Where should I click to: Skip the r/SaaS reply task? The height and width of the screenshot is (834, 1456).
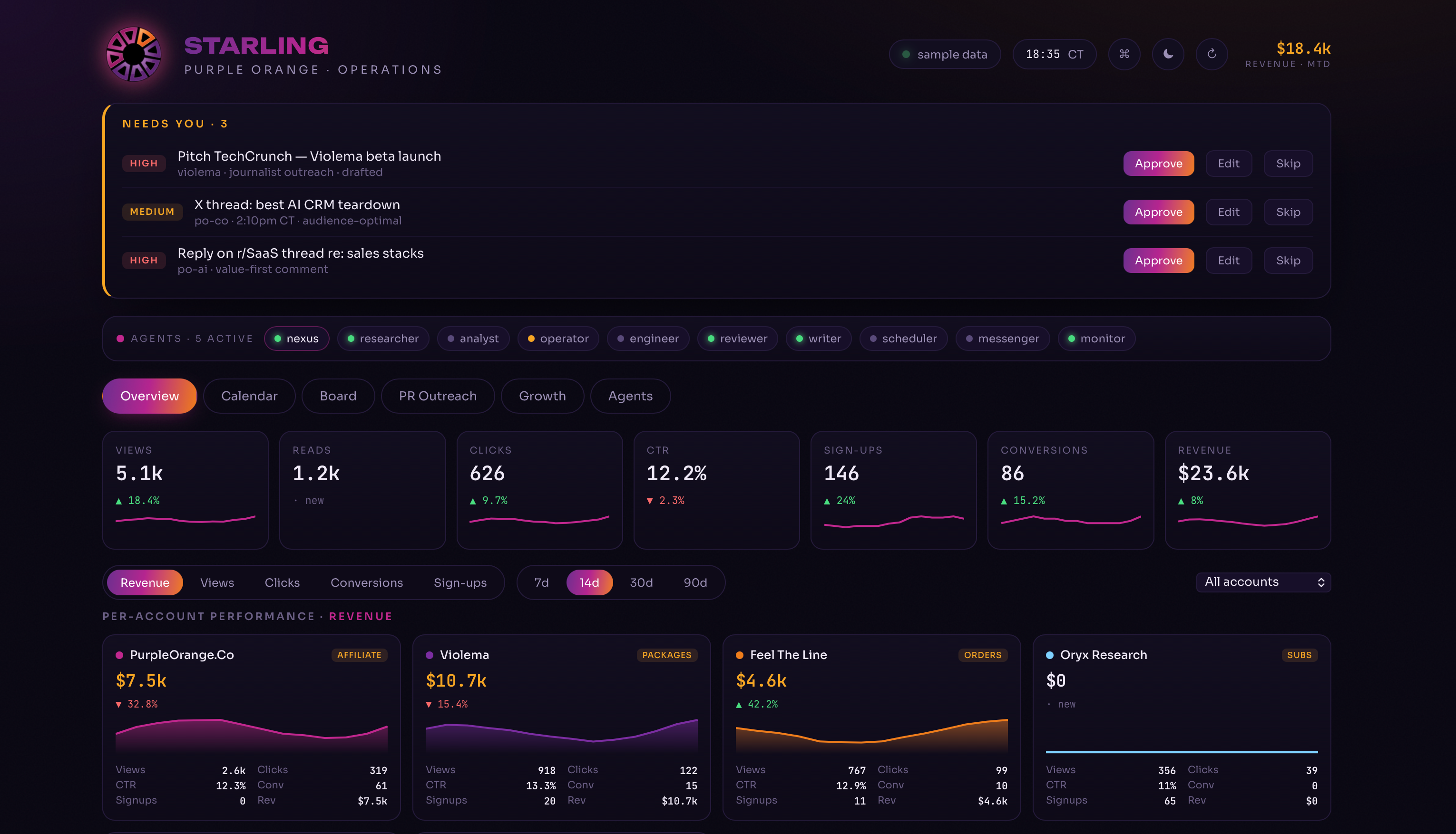pos(1288,261)
